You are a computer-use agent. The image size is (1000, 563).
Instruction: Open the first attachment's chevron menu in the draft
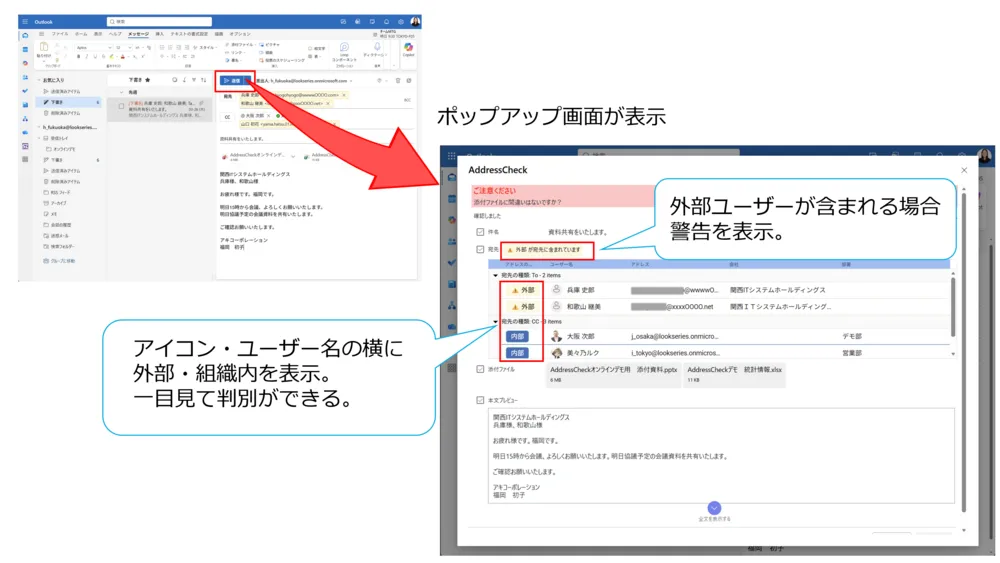pyautogui.click(x=293, y=156)
